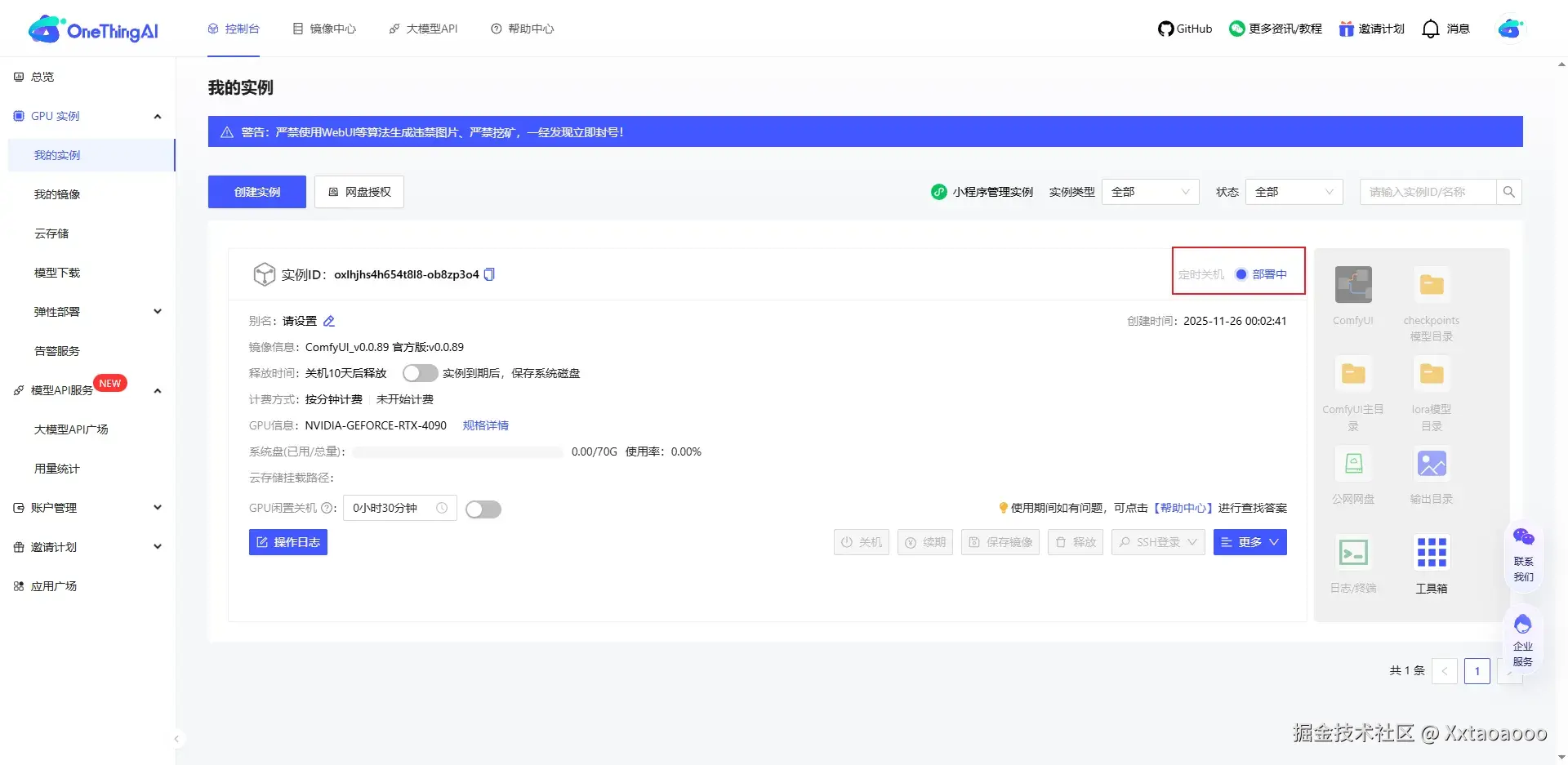The image size is (1568, 765).
Task: Open the SSH登录 dropdown
Action: coord(1158,542)
